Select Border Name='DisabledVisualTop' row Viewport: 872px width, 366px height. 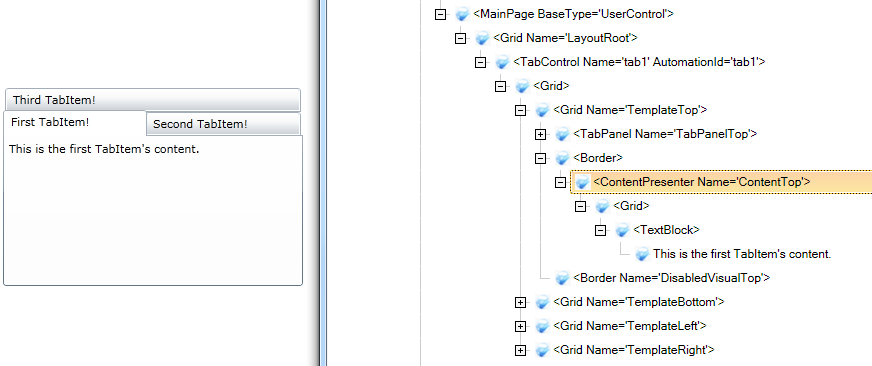click(671, 278)
